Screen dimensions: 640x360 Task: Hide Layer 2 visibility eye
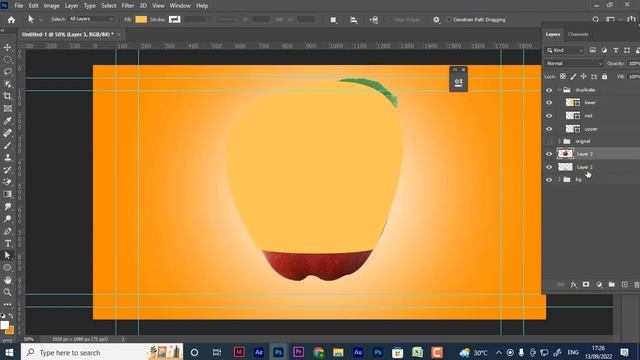click(x=549, y=167)
